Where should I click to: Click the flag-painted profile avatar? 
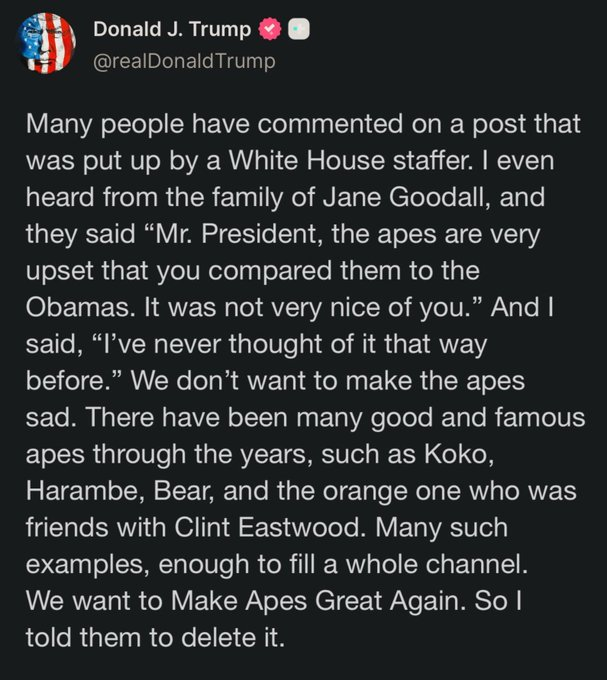(x=46, y=44)
